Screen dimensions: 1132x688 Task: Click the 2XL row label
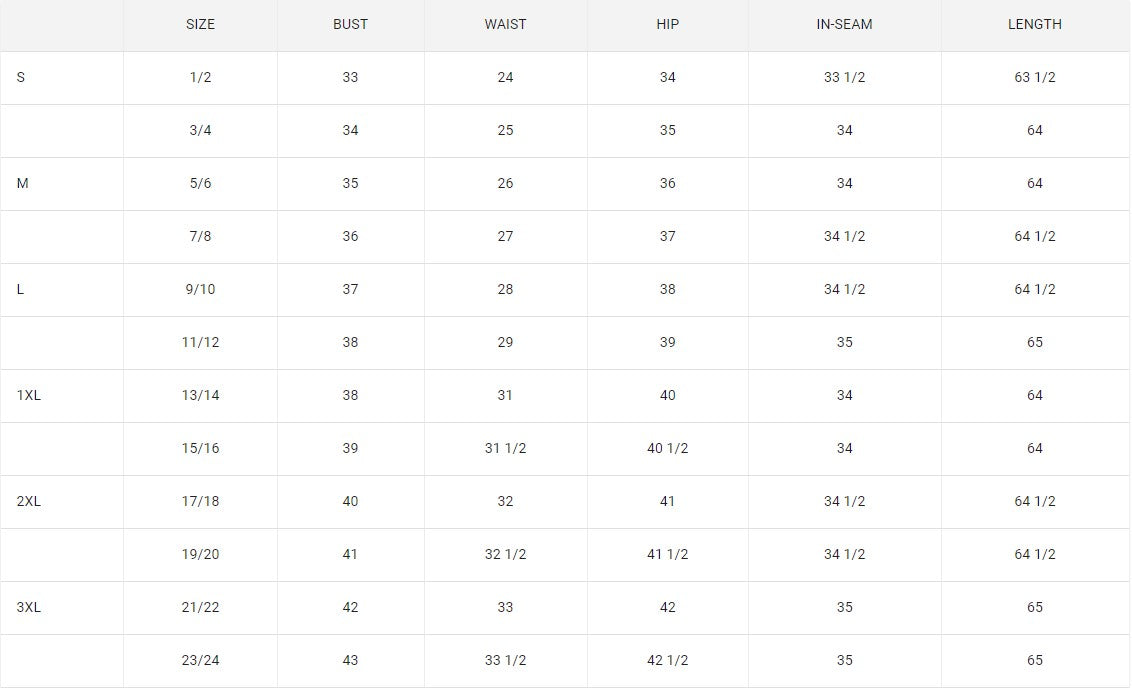click(x=29, y=501)
